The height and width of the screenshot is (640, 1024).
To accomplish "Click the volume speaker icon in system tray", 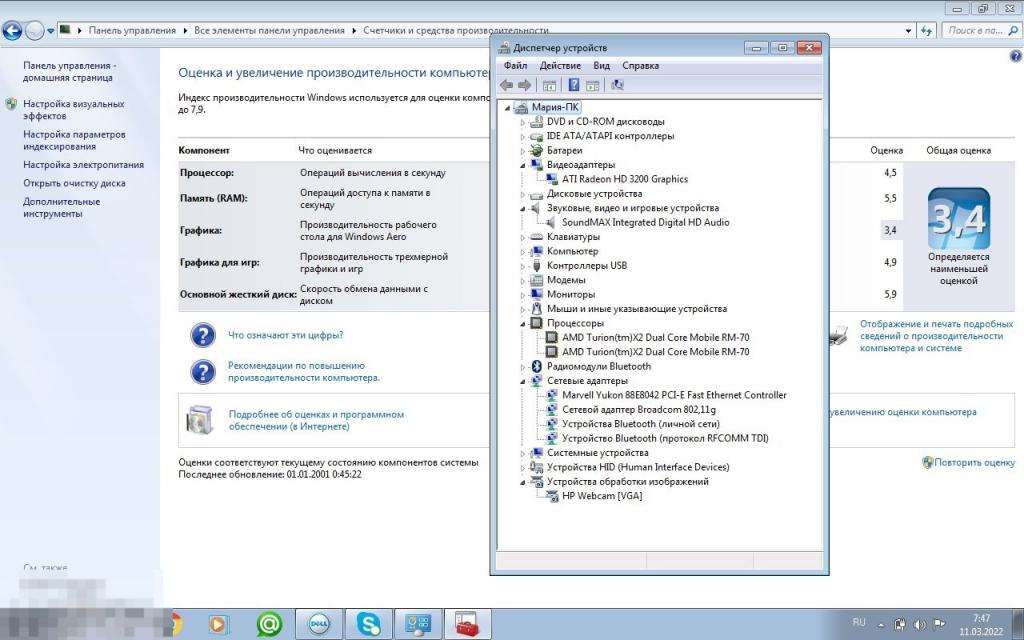I will point(920,624).
